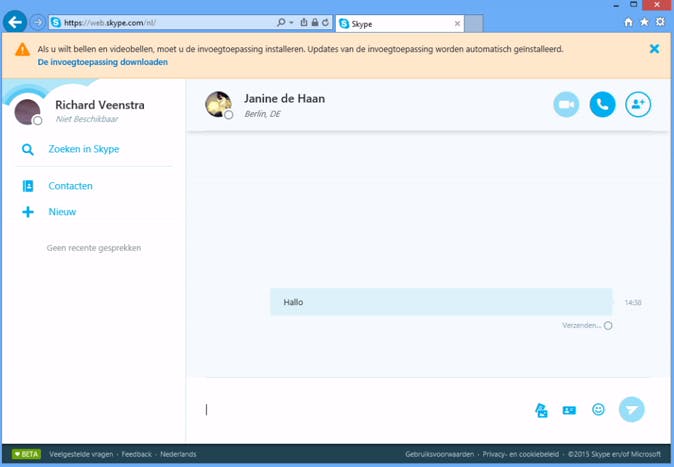Click the message text input field
The image size is (674, 467).
[x=365, y=410]
